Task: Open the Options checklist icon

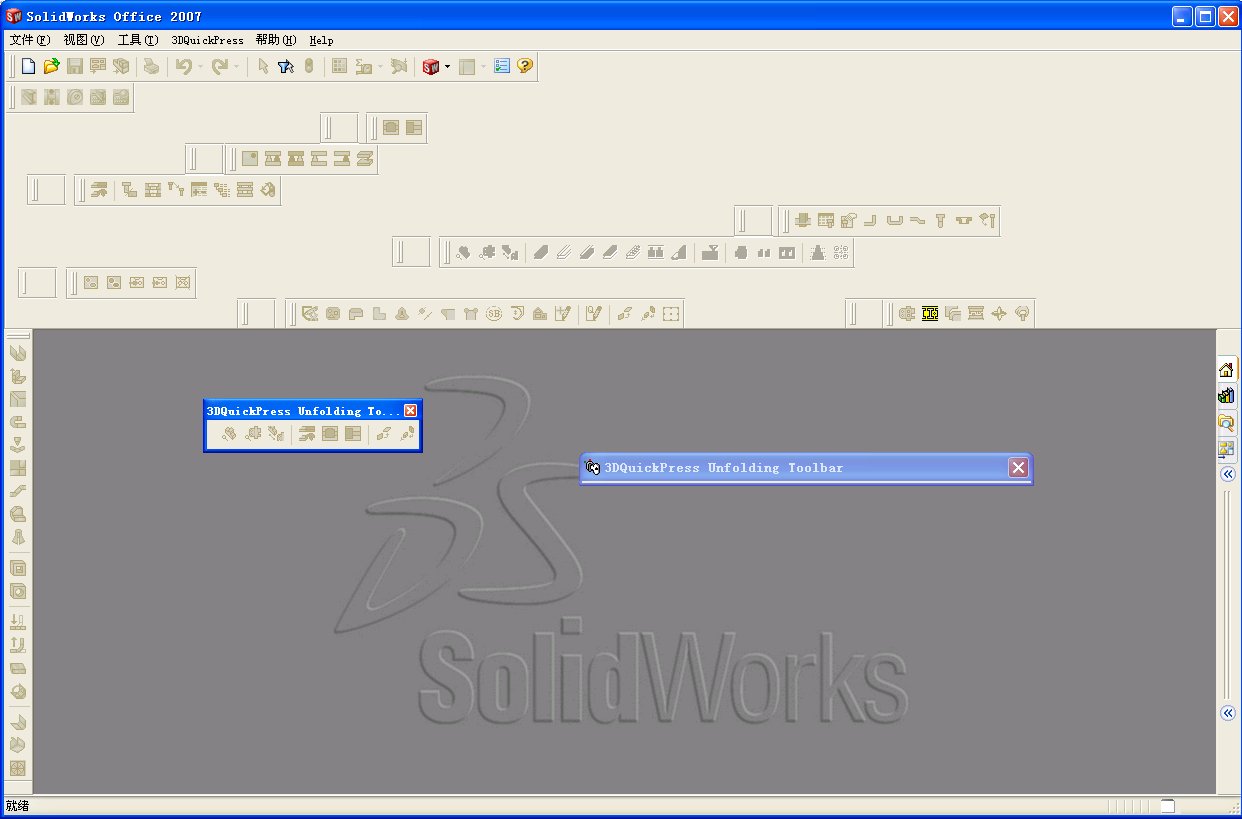Action: click(x=502, y=67)
